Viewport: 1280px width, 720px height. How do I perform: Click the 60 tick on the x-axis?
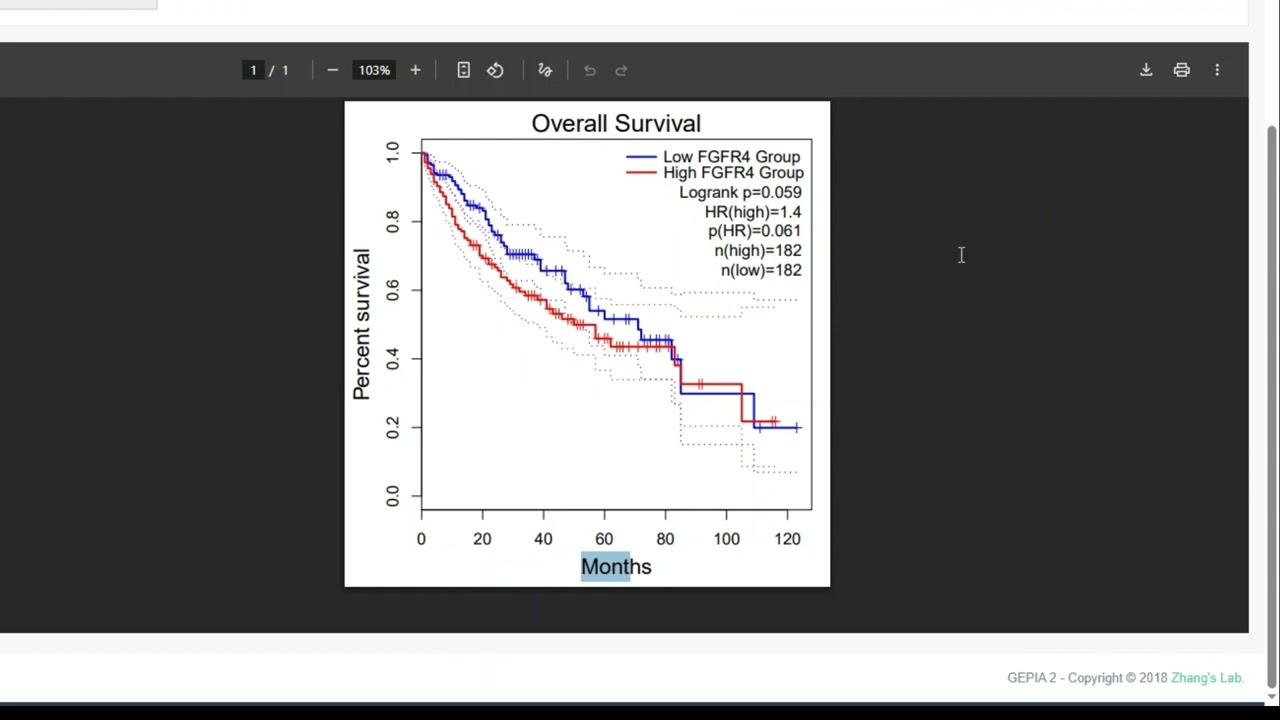[x=604, y=539]
